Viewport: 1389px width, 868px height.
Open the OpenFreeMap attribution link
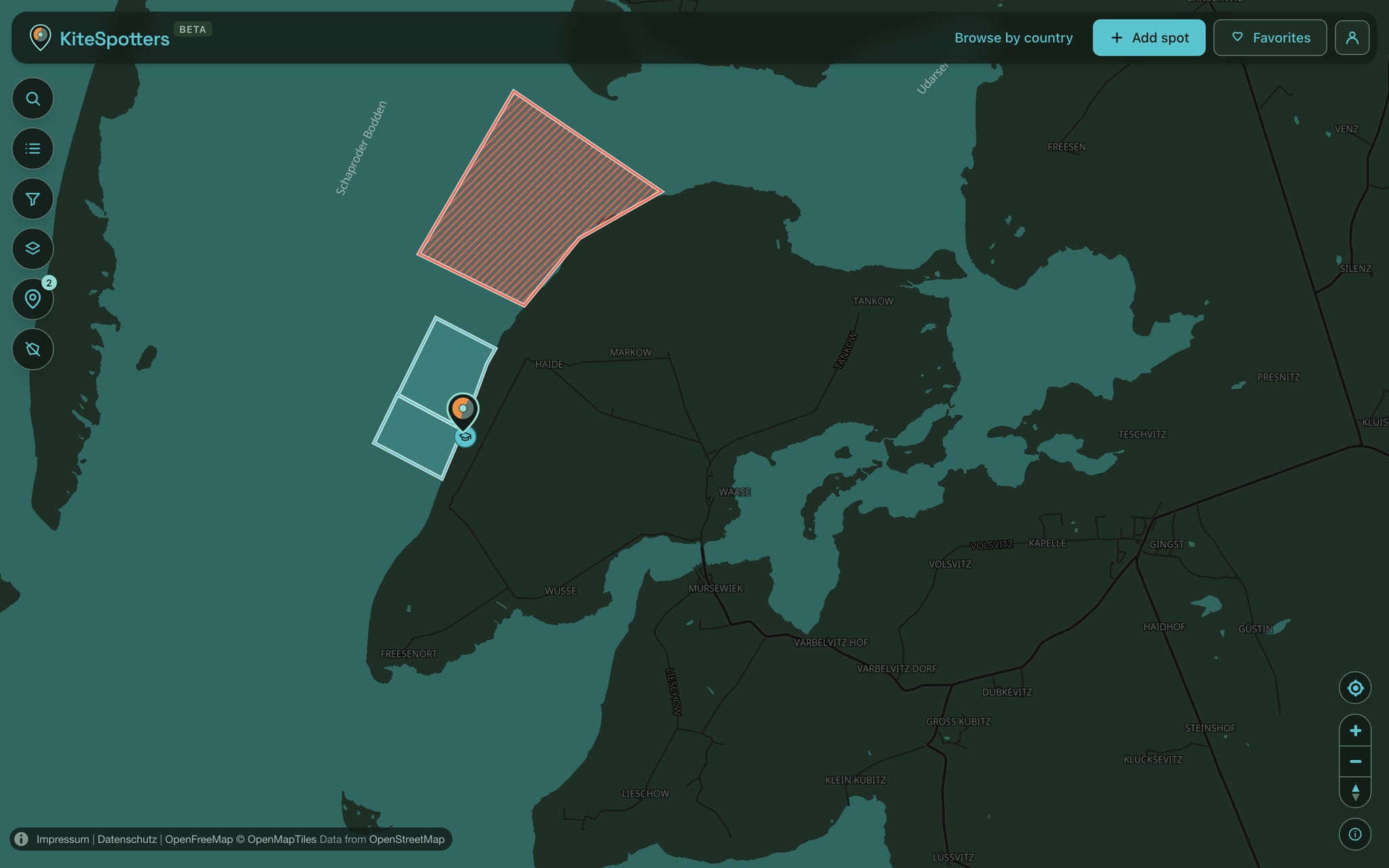tap(199, 840)
